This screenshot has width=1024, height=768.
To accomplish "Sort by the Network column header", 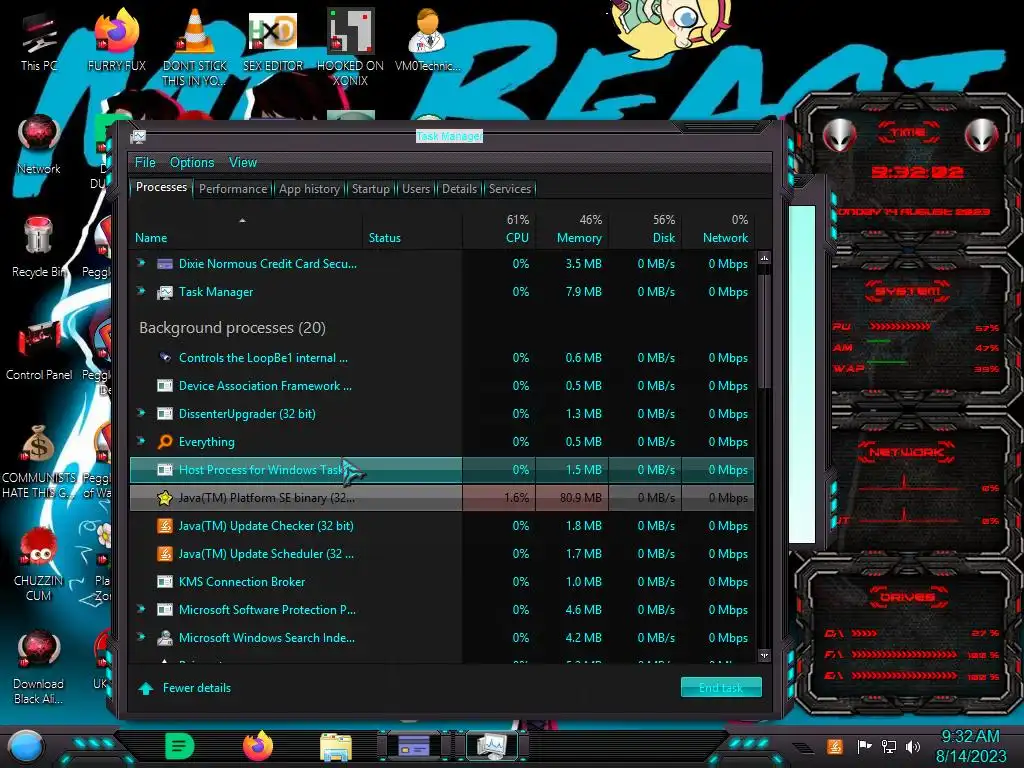I will coord(718,230).
